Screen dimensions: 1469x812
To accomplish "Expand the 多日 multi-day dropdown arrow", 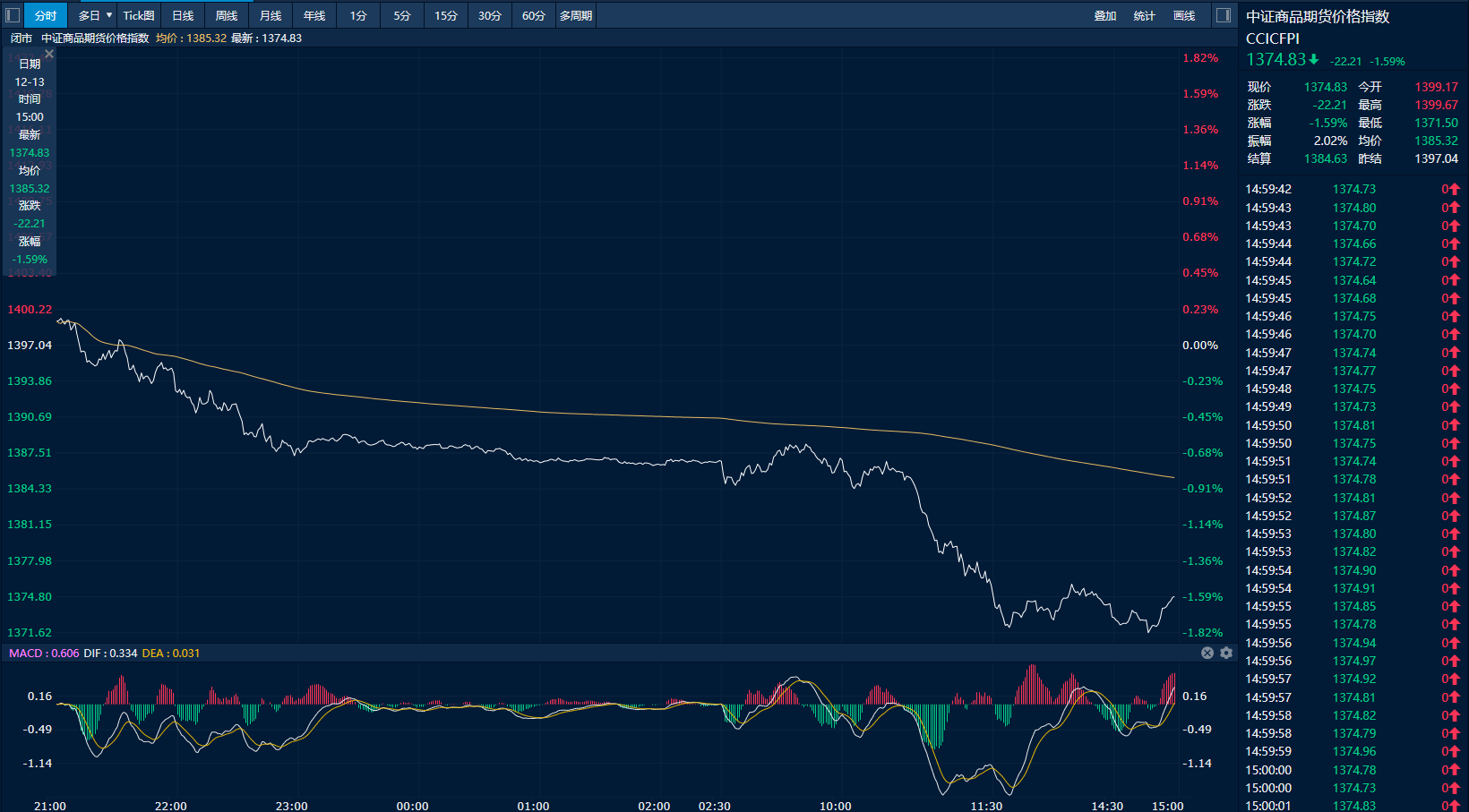I will click(x=109, y=15).
